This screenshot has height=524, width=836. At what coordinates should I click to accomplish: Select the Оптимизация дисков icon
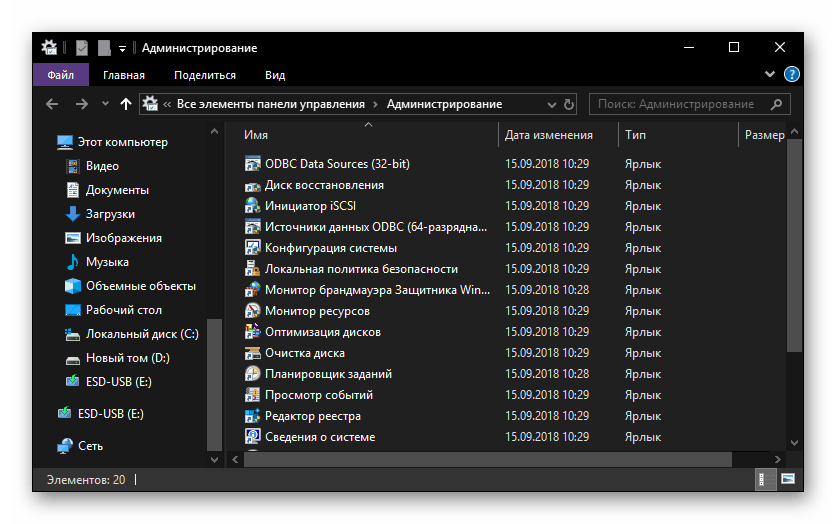pyautogui.click(x=253, y=332)
